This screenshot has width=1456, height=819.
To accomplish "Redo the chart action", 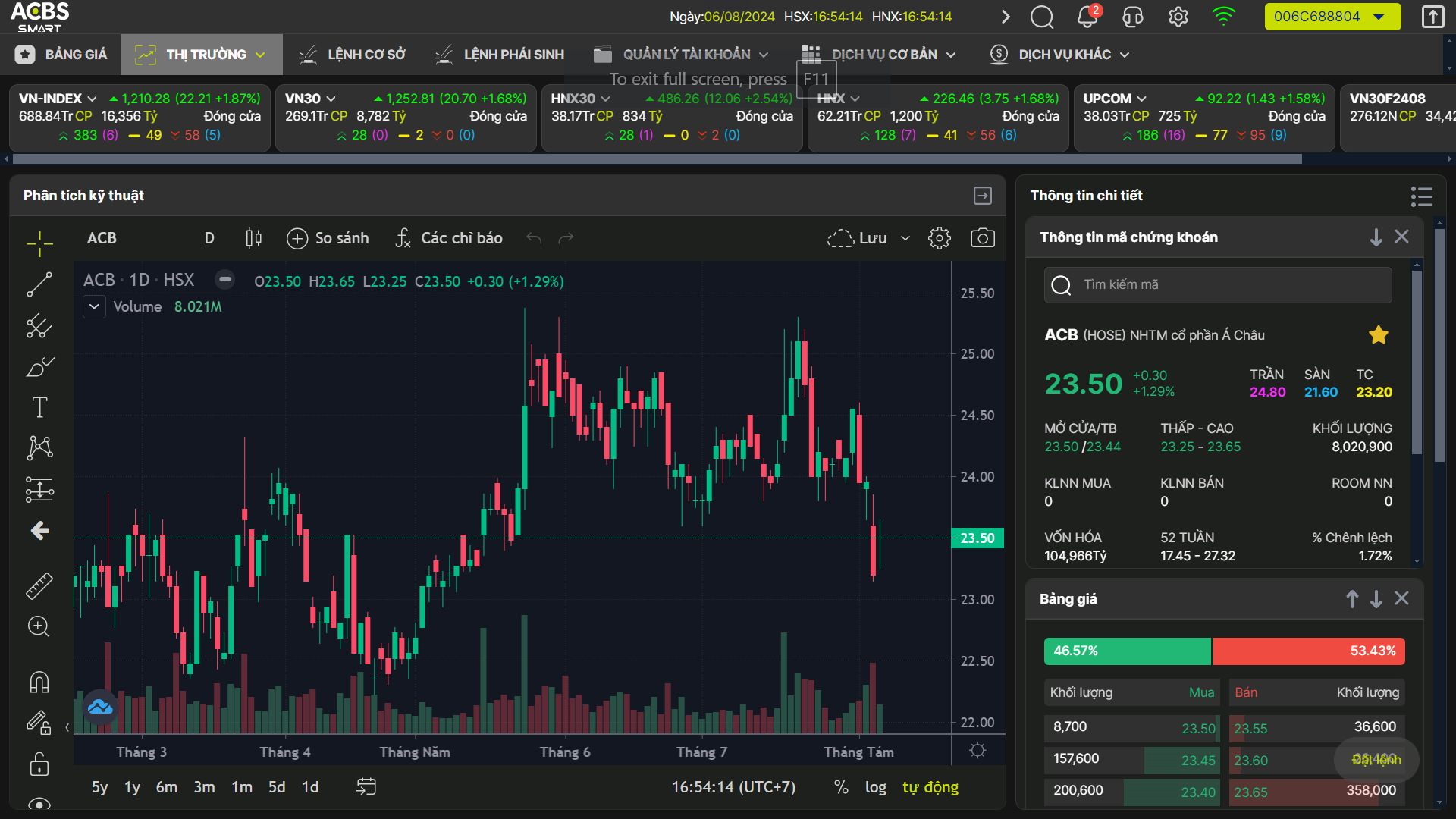I will [x=566, y=238].
